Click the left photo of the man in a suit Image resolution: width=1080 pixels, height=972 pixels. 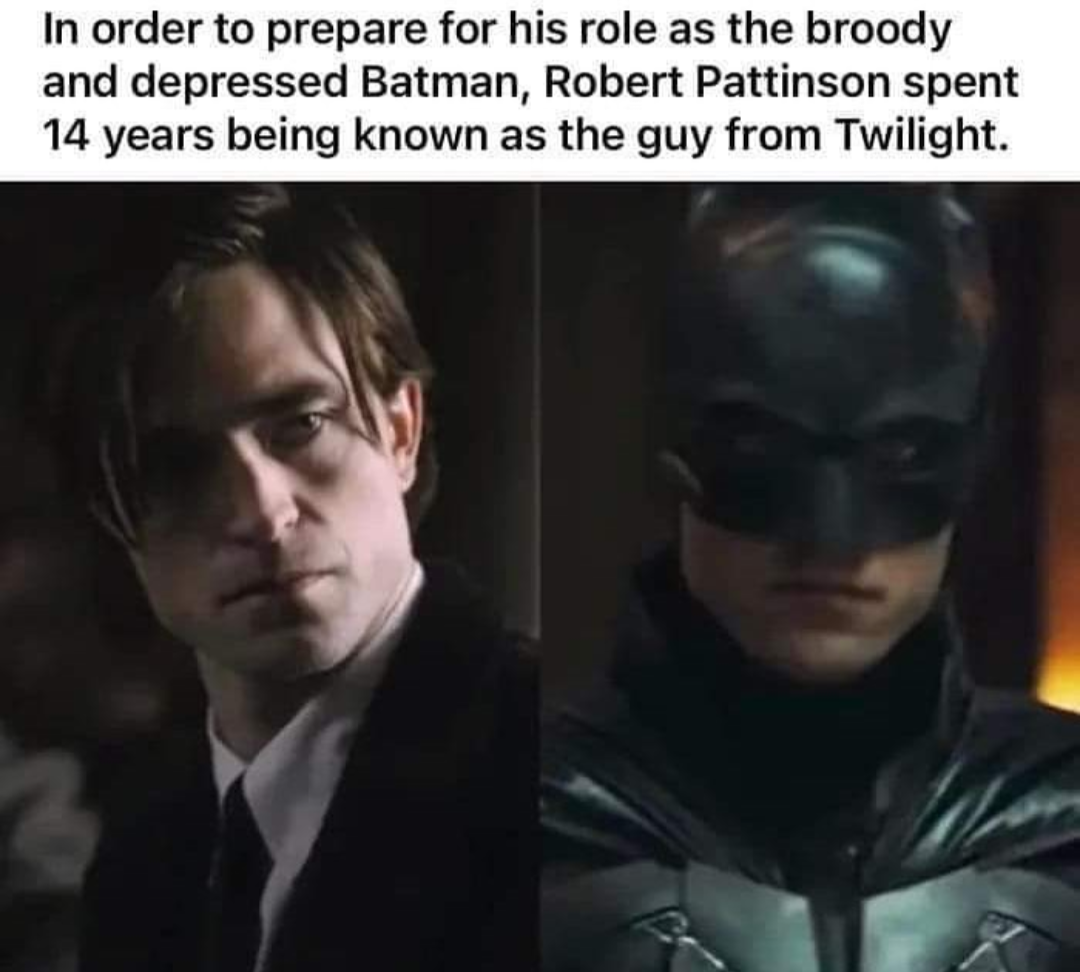pyautogui.click(x=269, y=577)
